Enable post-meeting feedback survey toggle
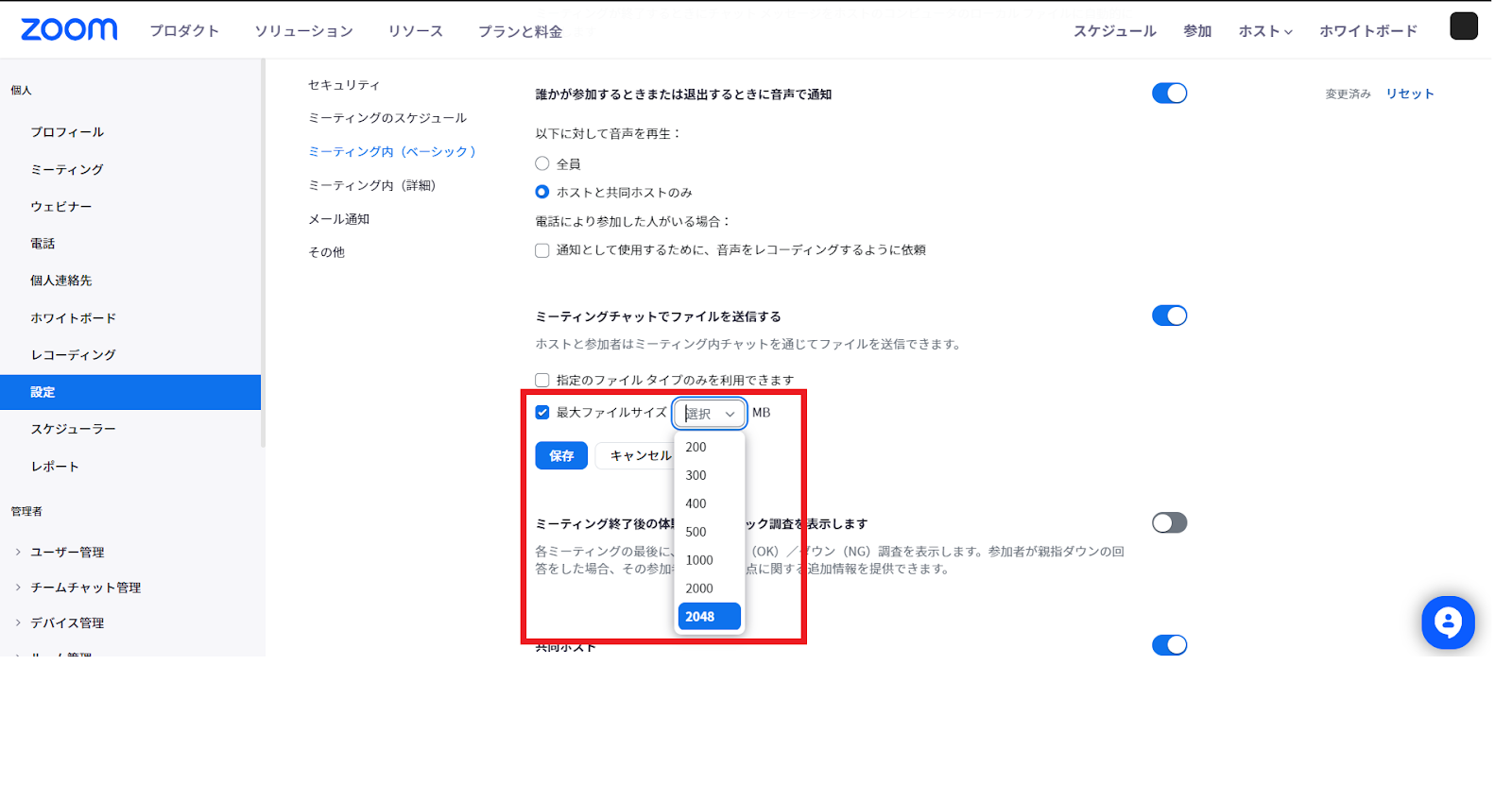This screenshot has height=801, width=1512. tap(1169, 523)
